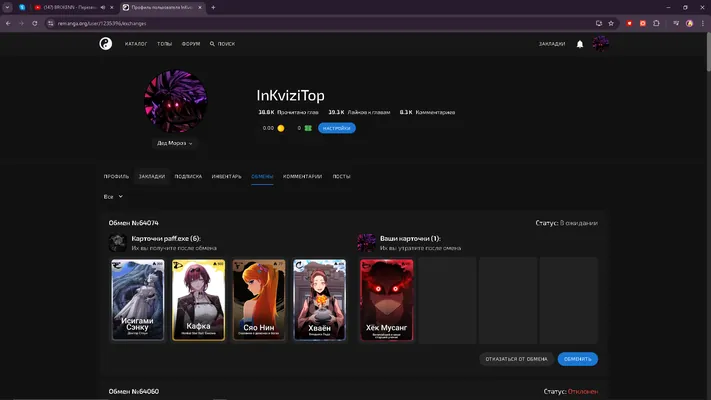Open the Все filter dropdown
The height and width of the screenshot is (400, 711).
coord(113,197)
